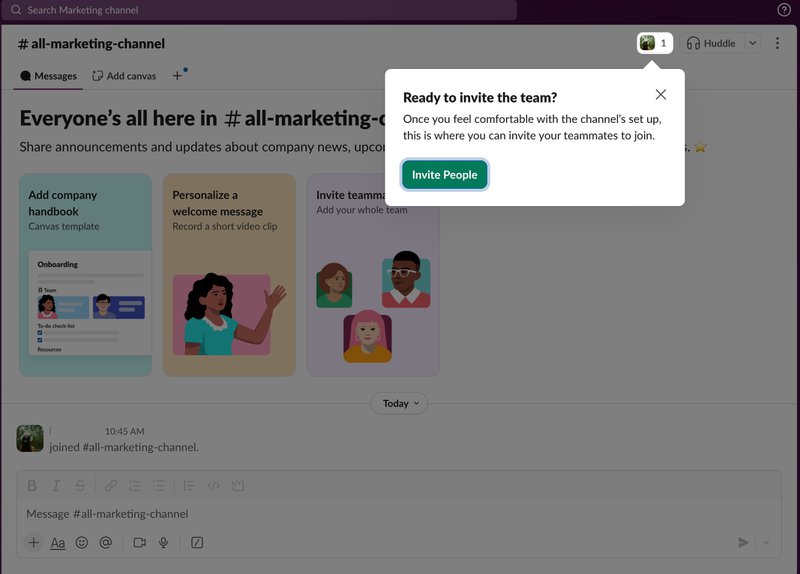Apply bulleted list formatting
800x574 pixels.
pyautogui.click(x=159, y=486)
